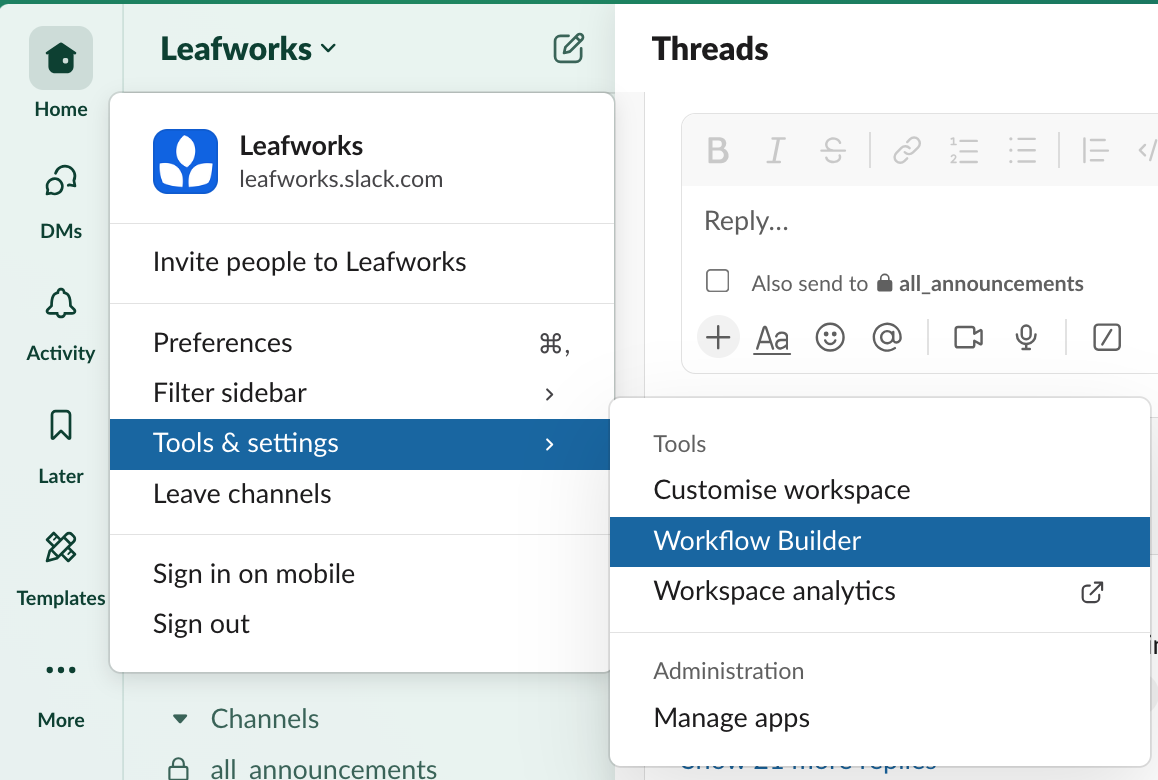This screenshot has height=780, width=1158.
Task: Click the plus attach button
Action: 718,338
